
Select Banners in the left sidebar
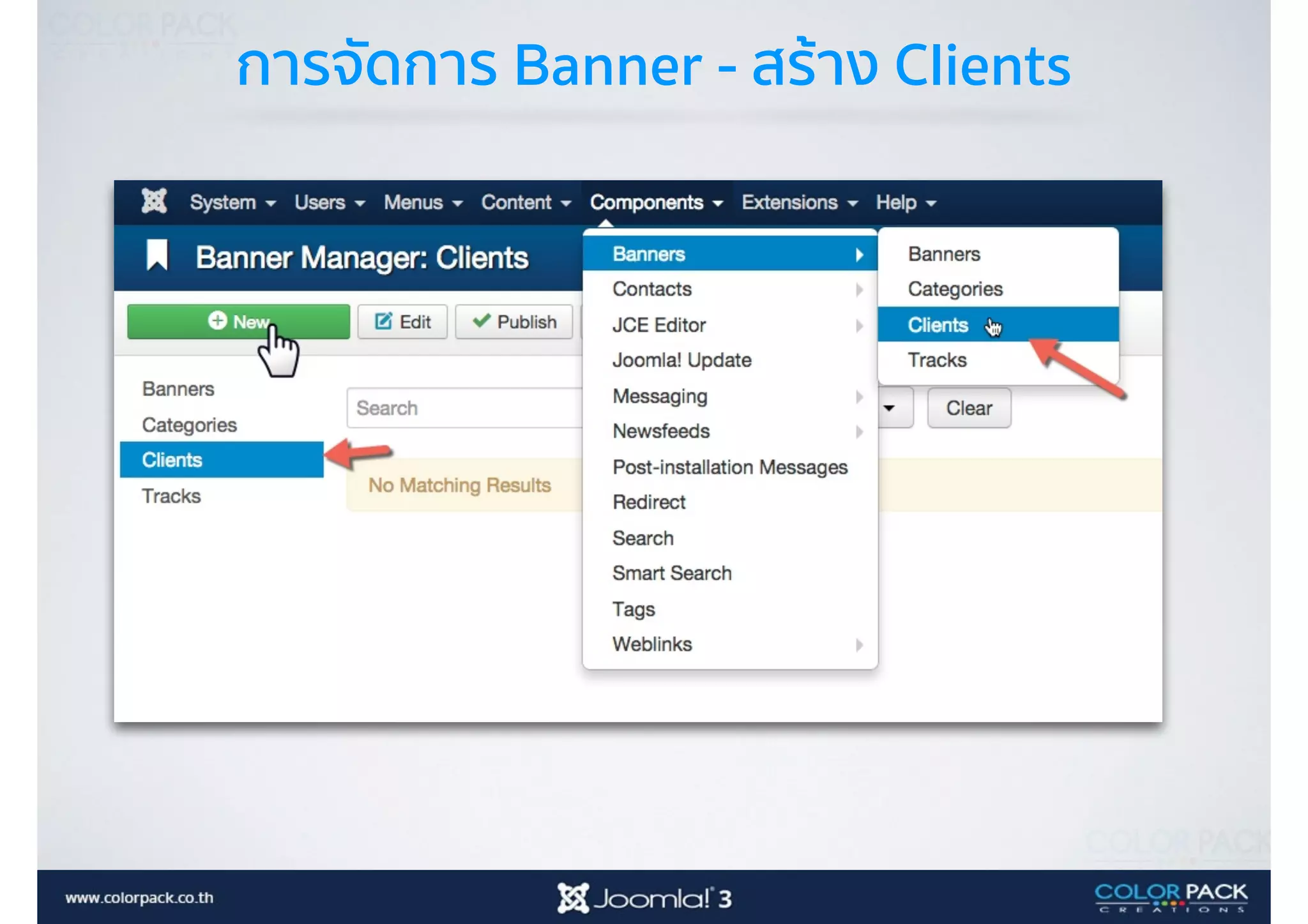pyautogui.click(x=178, y=389)
